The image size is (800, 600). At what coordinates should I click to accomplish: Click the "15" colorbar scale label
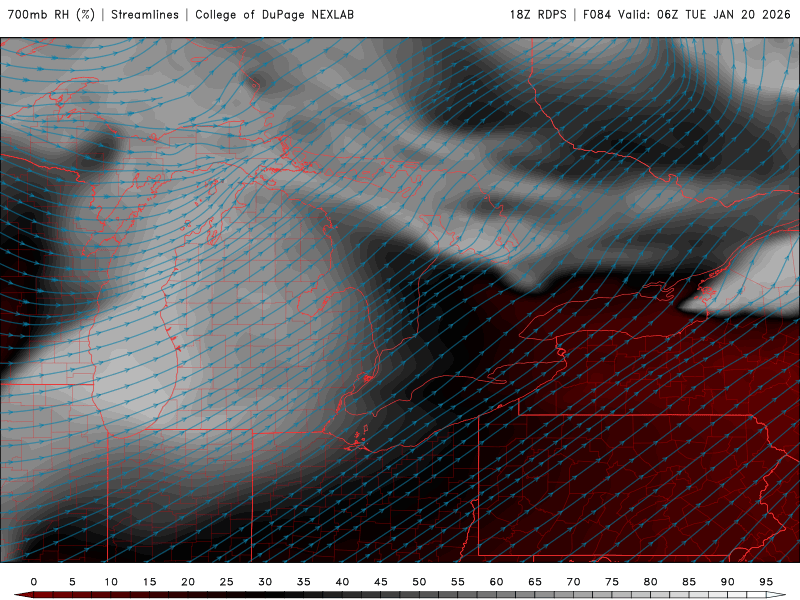click(149, 582)
